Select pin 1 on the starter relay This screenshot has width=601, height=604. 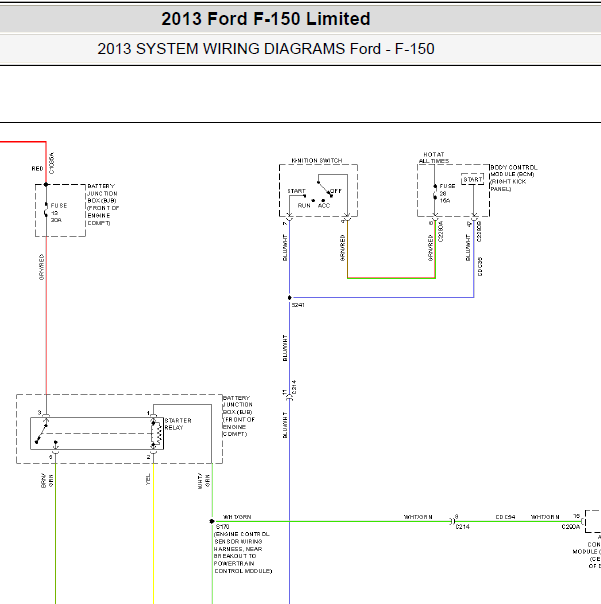[x=148, y=413]
